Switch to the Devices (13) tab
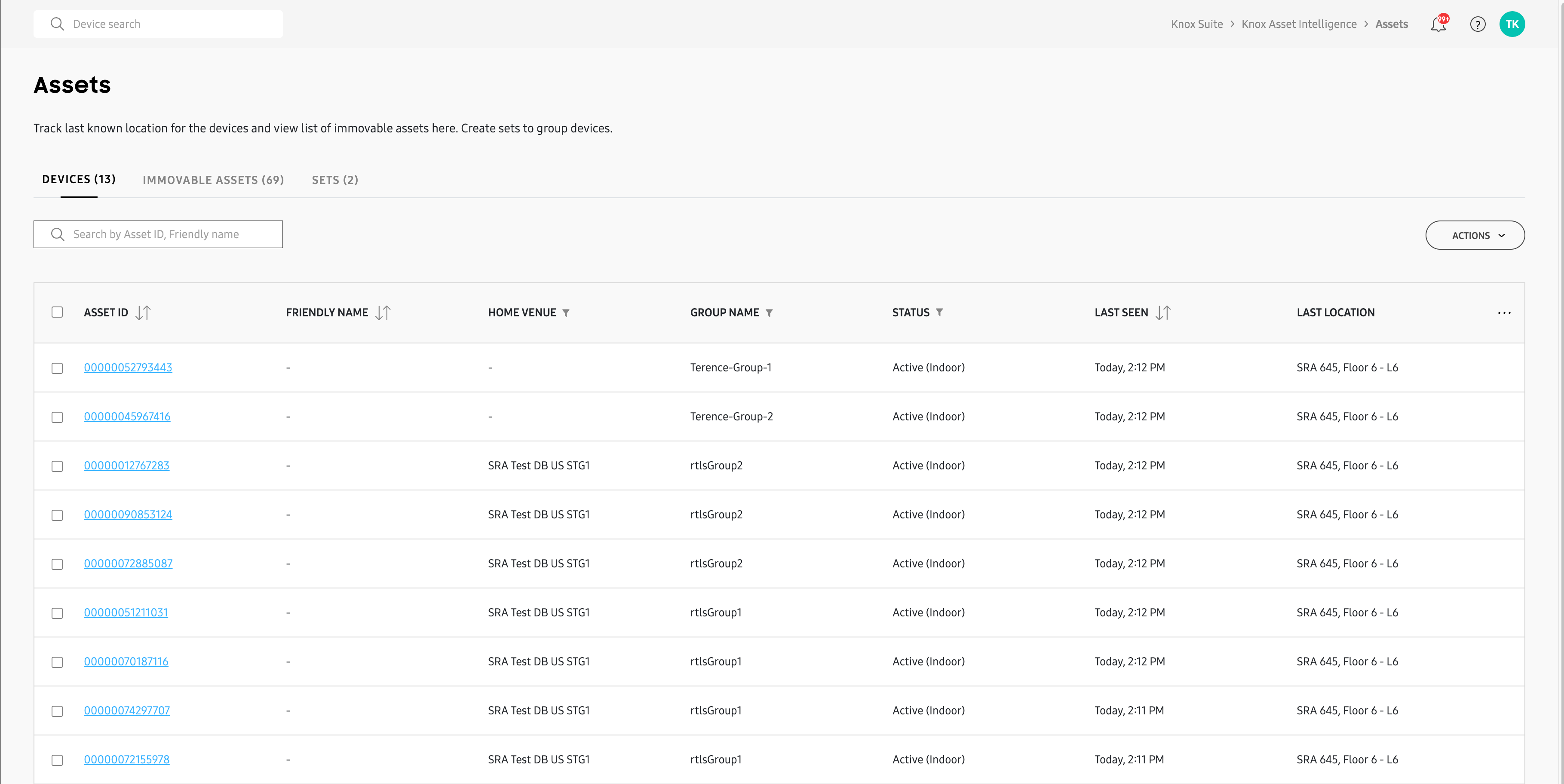1564x784 pixels. (x=79, y=179)
